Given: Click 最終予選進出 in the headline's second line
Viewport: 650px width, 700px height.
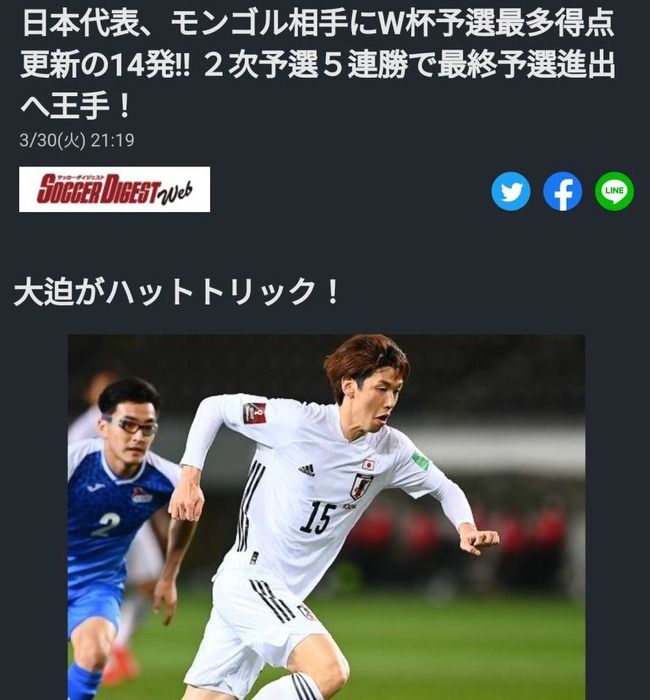Looking at the screenshot, I should click(x=527, y=65).
